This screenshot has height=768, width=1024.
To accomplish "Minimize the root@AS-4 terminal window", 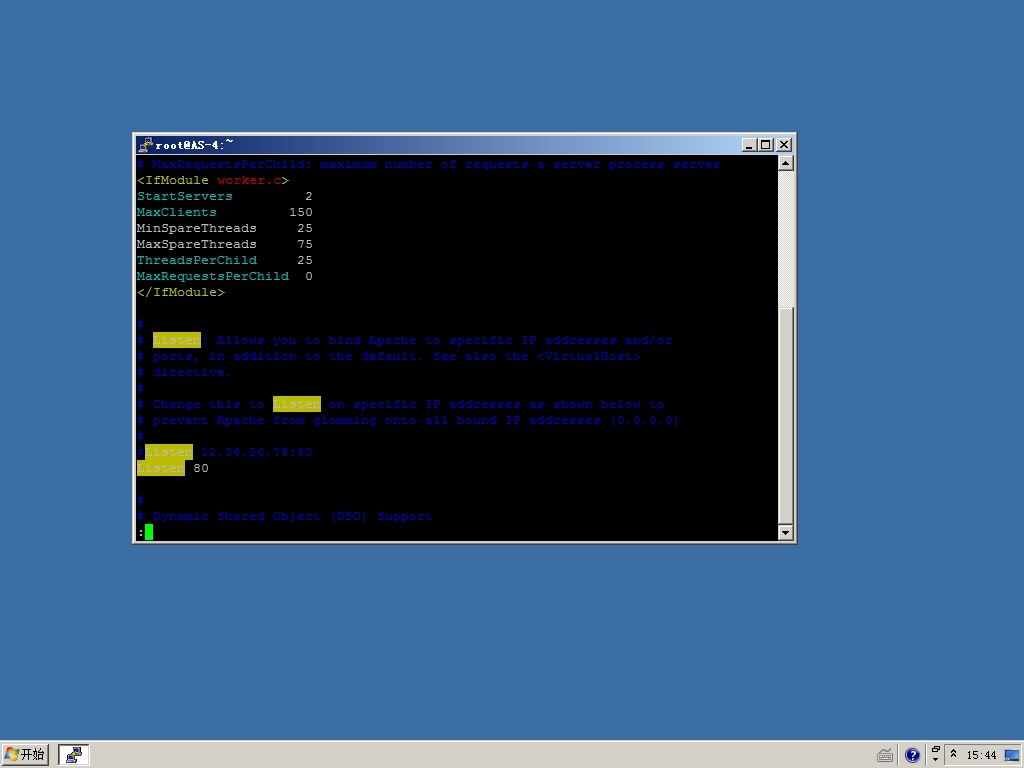I will [749, 144].
